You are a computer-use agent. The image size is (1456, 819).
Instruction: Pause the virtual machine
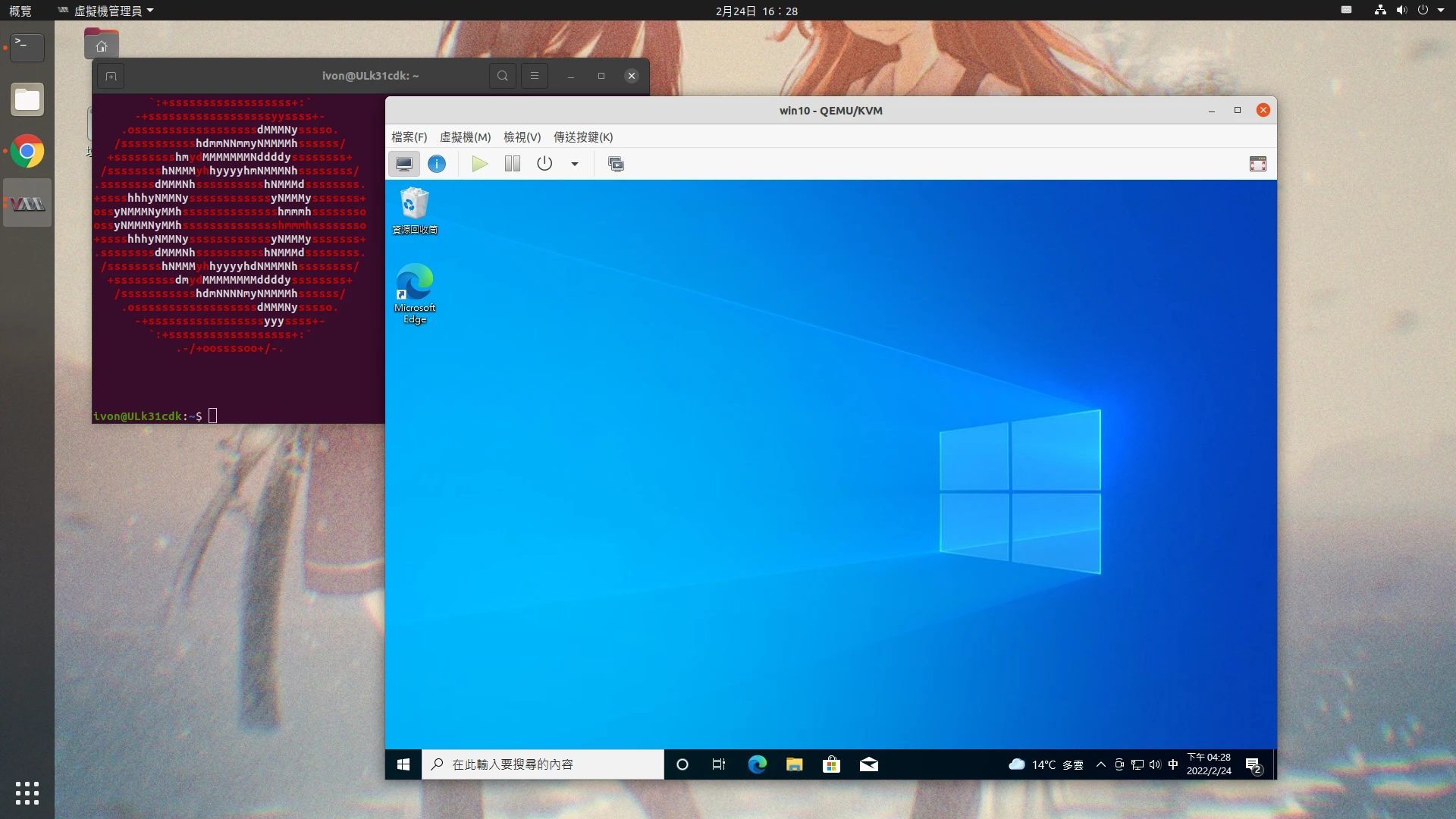[x=513, y=164]
